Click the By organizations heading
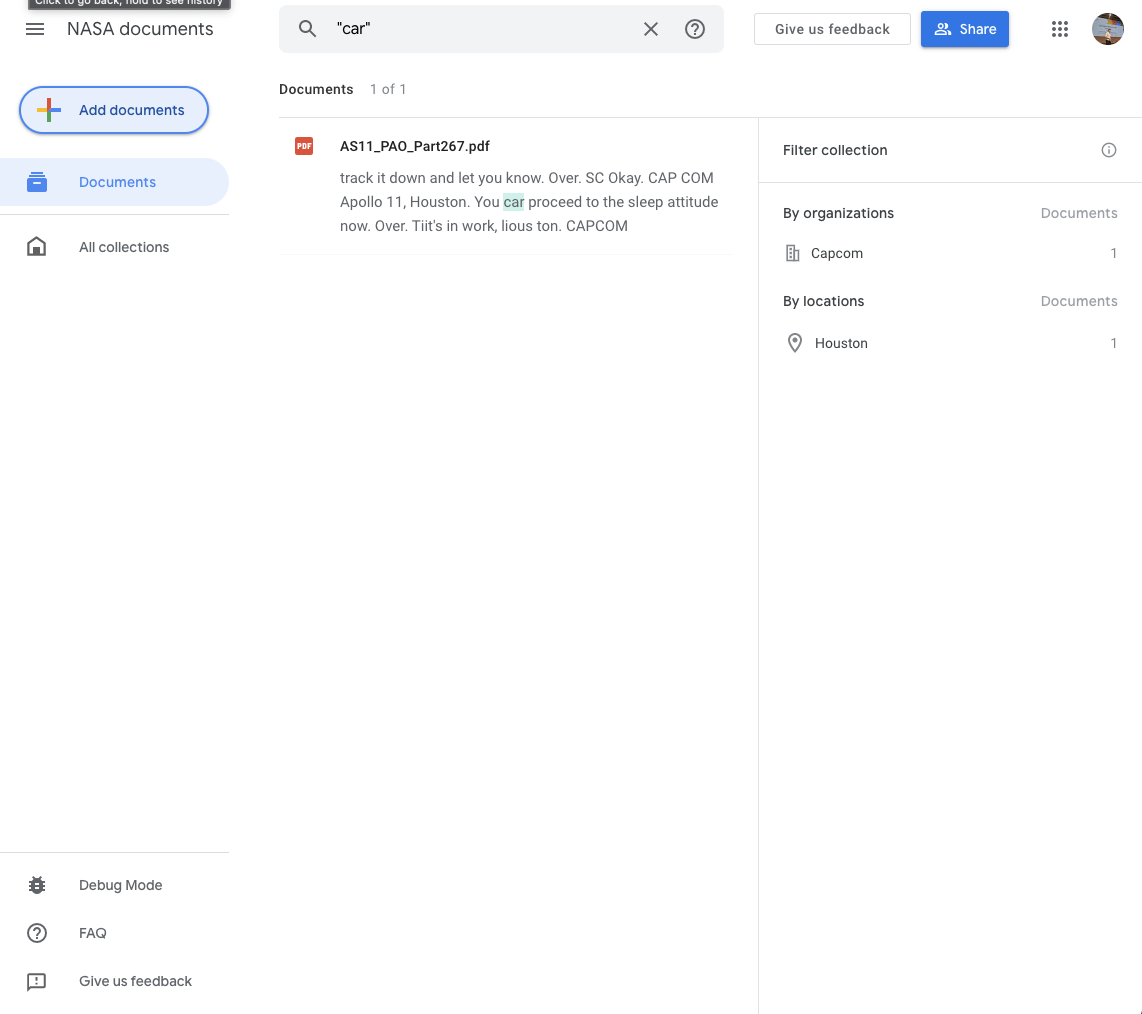1142x1014 pixels. coord(838,213)
